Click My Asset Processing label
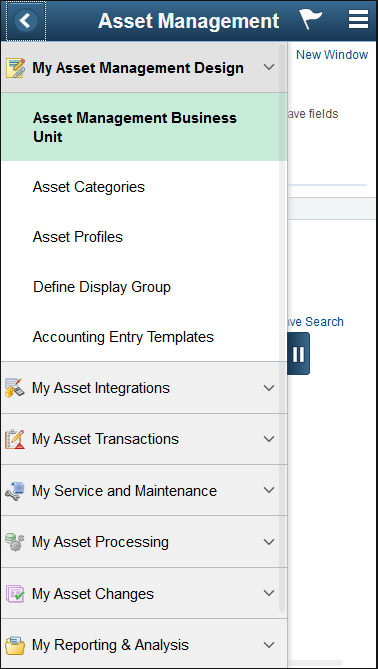This screenshot has height=669, width=378. pyautogui.click(x=101, y=542)
